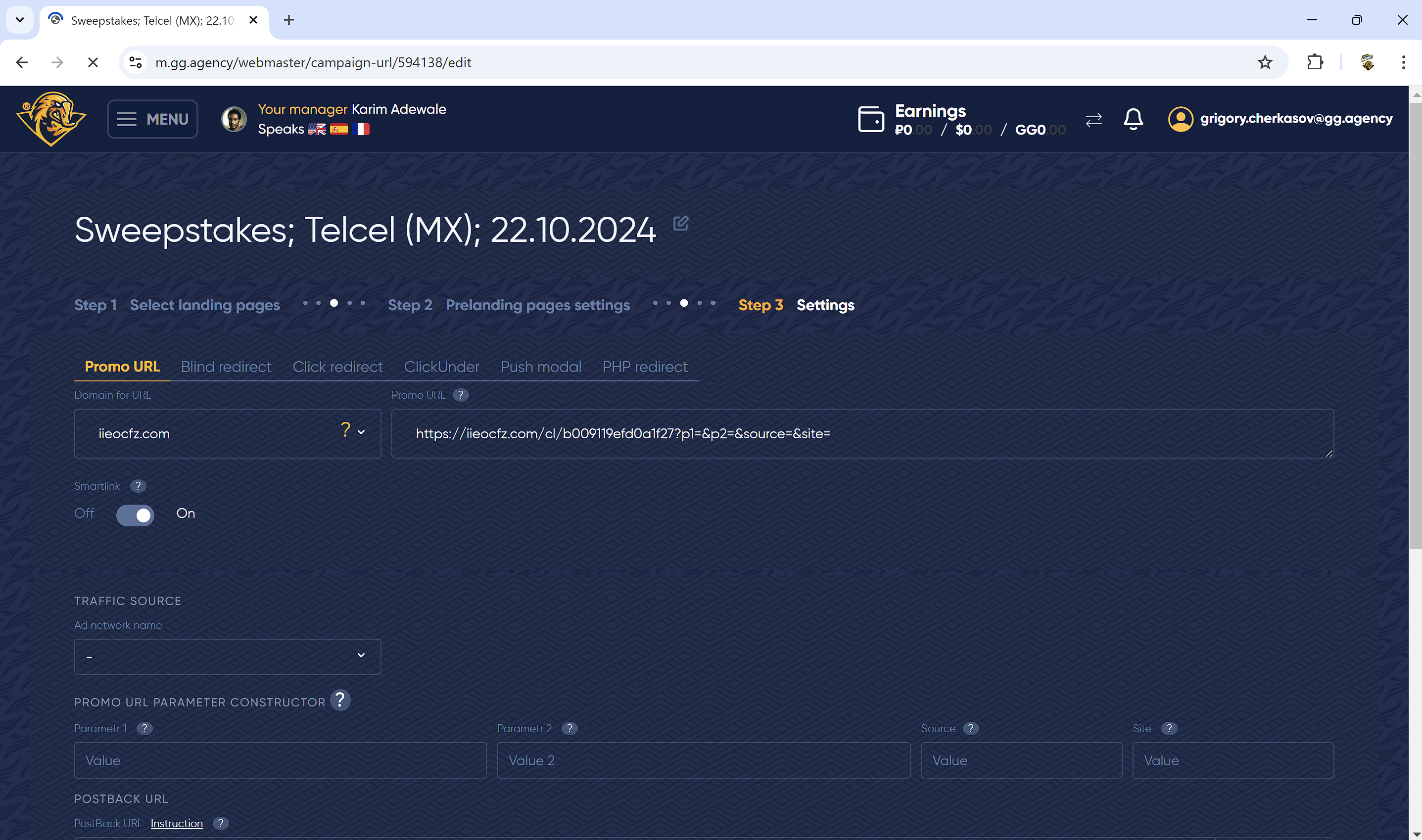Image resolution: width=1422 pixels, height=840 pixels.
Task: Click the yellow question mark in domain field
Action: (345, 430)
